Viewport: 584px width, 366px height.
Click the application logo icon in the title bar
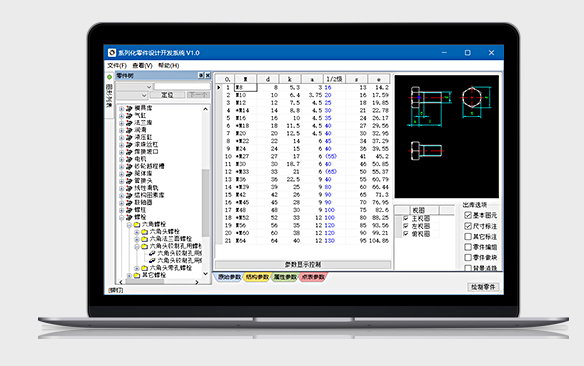pyautogui.click(x=112, y=53)
